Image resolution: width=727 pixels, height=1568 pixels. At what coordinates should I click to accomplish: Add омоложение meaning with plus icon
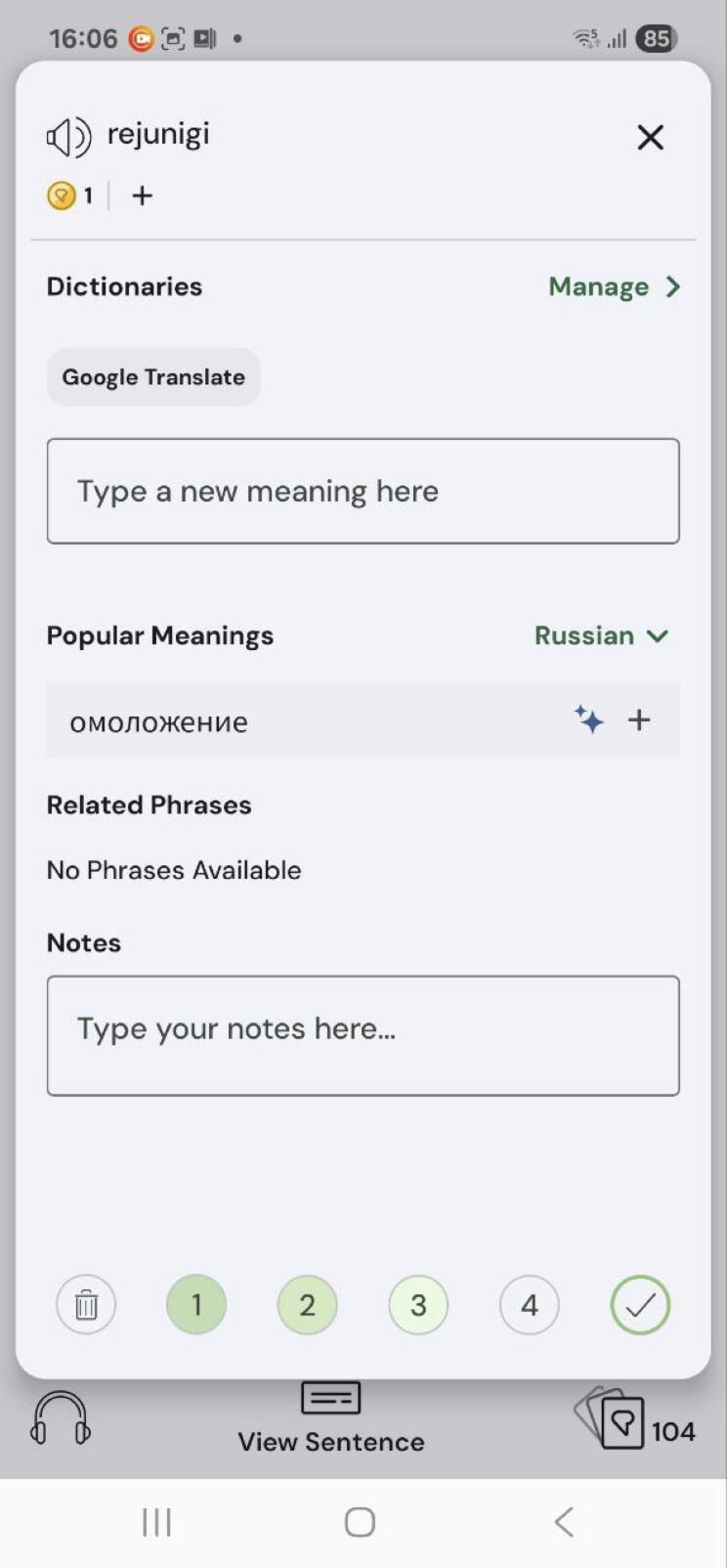[639, 720]
